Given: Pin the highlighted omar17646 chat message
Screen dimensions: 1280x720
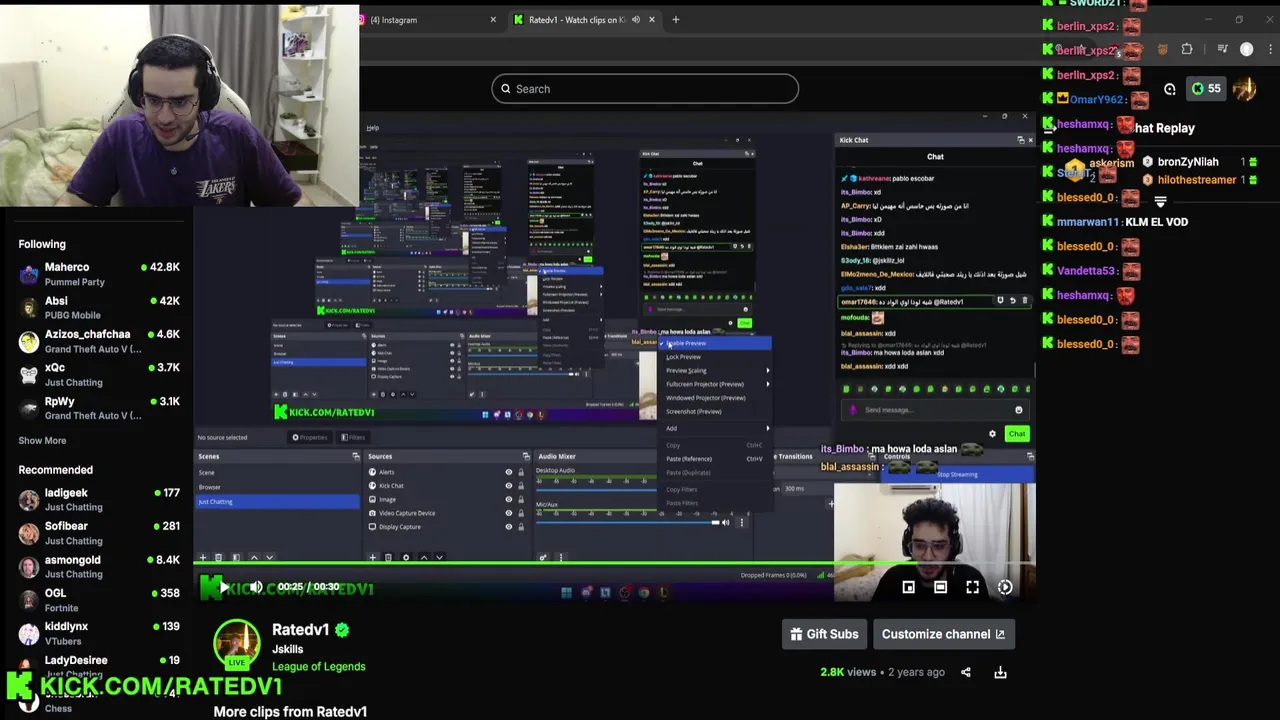Looking at the screenshot, I should [x=1000, y=301].
